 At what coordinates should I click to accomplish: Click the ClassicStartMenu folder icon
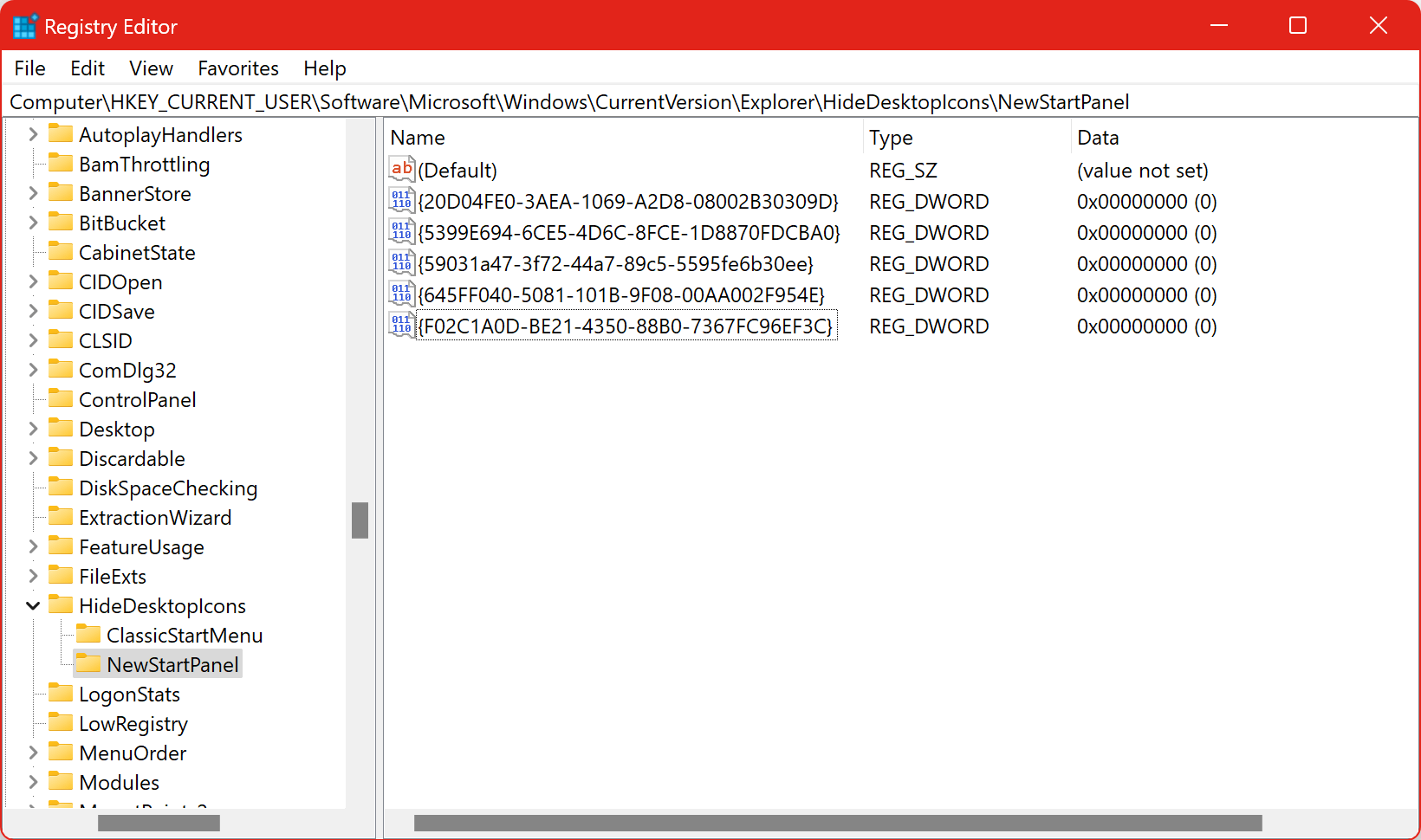[x=88, y=634]
